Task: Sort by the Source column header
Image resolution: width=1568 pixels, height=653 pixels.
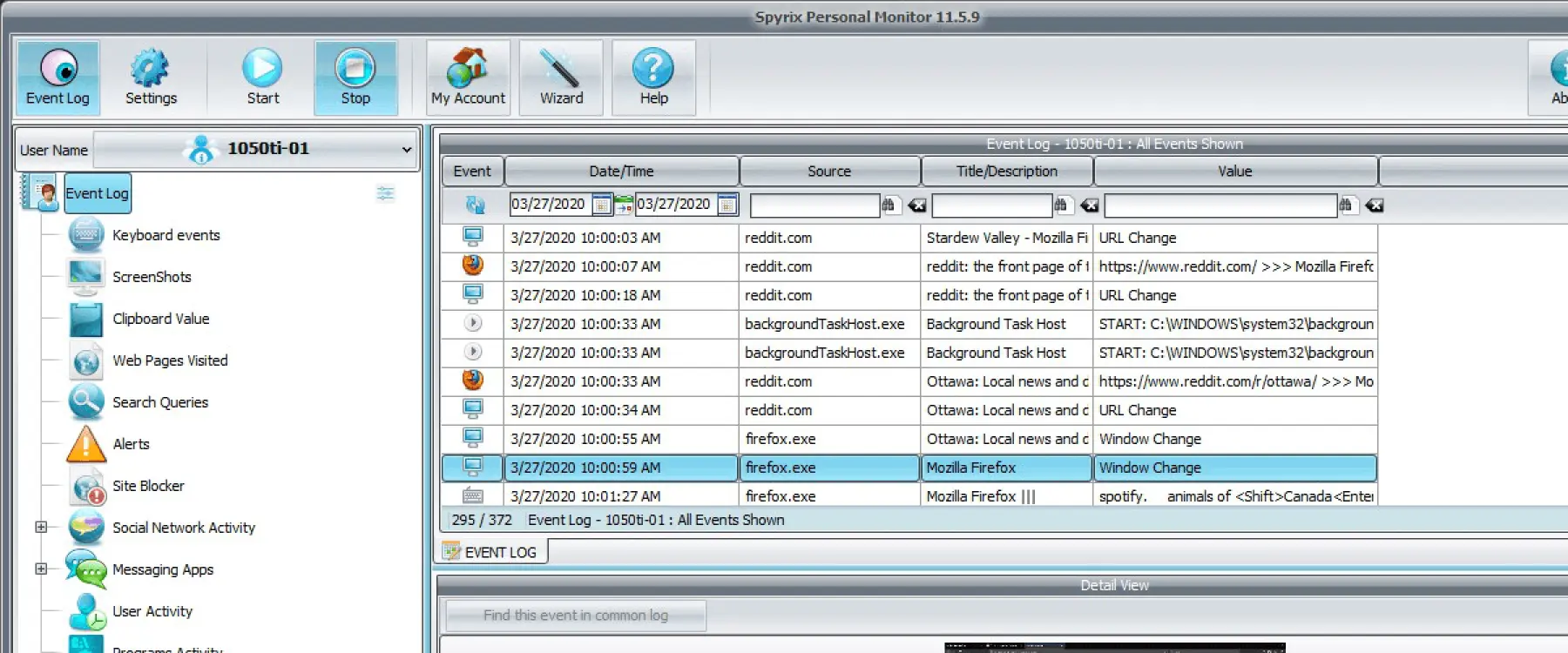Action: click(829, 172)
